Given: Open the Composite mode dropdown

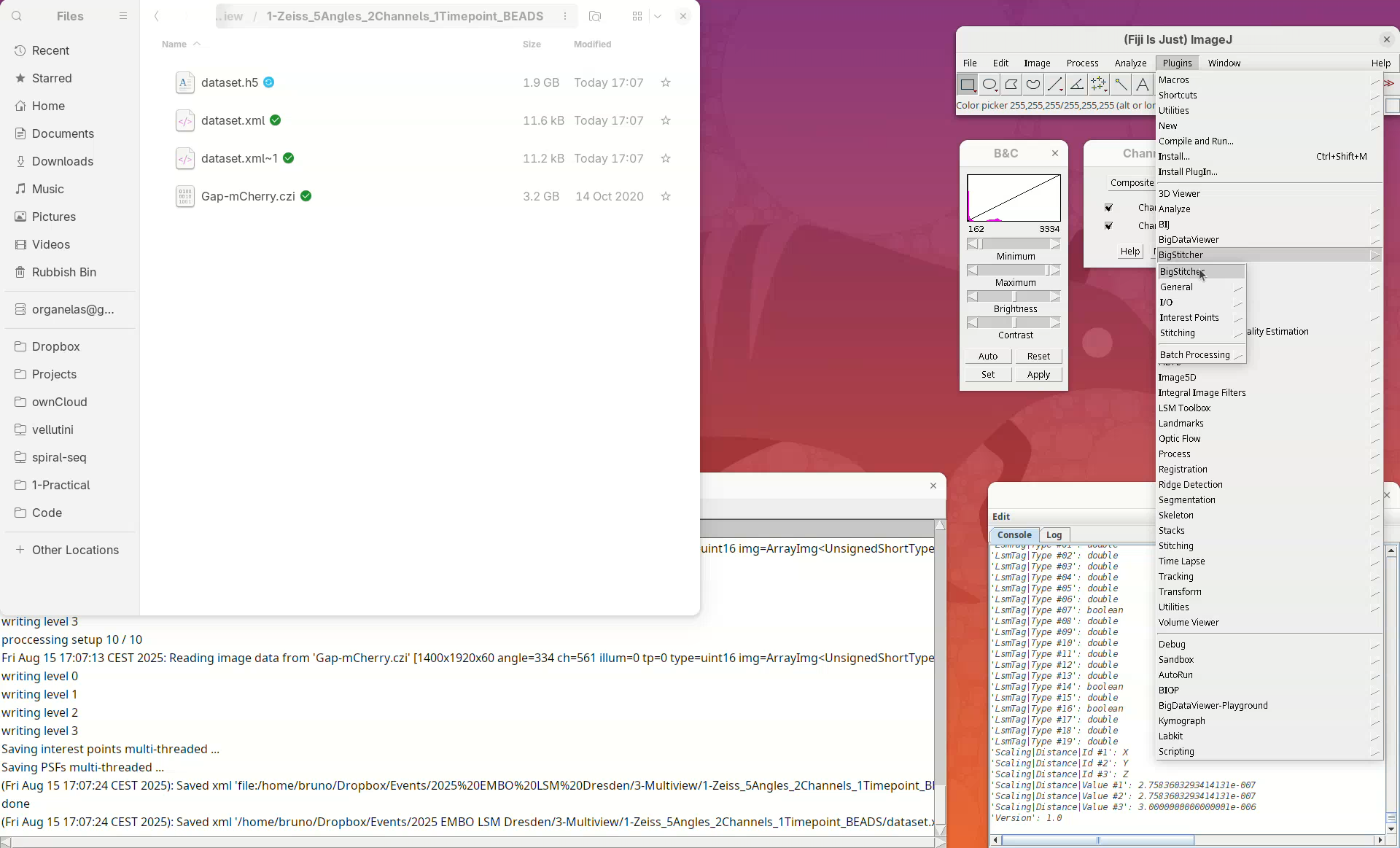Looking at the screenshot, I should coord(1131,183).
